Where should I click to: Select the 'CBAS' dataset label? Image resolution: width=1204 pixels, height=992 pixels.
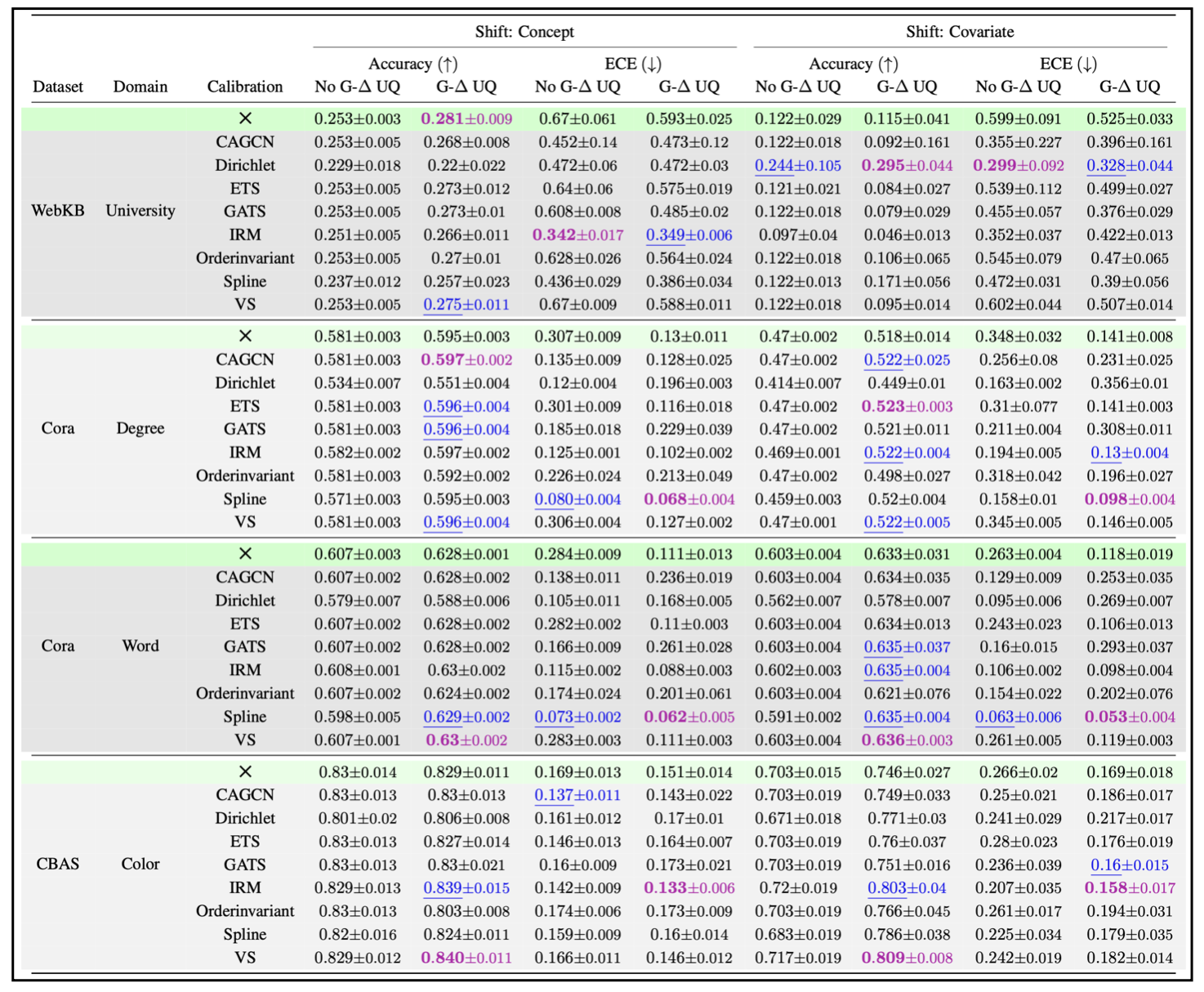coord(58,864)
